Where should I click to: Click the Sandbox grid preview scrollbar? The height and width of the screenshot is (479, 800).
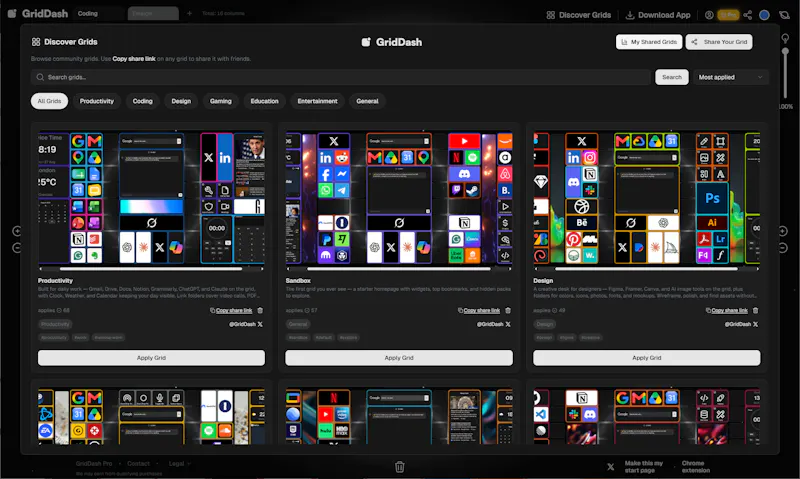pos(399,268)
